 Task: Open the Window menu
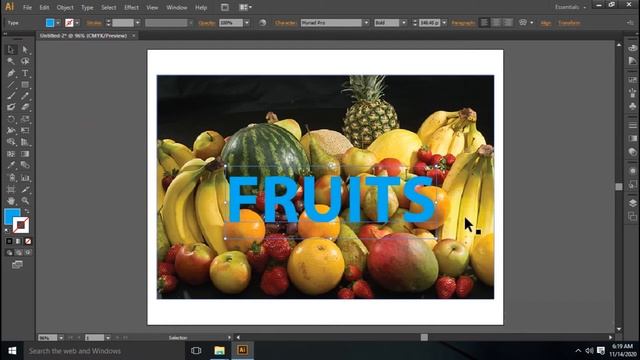coord(177,7)
